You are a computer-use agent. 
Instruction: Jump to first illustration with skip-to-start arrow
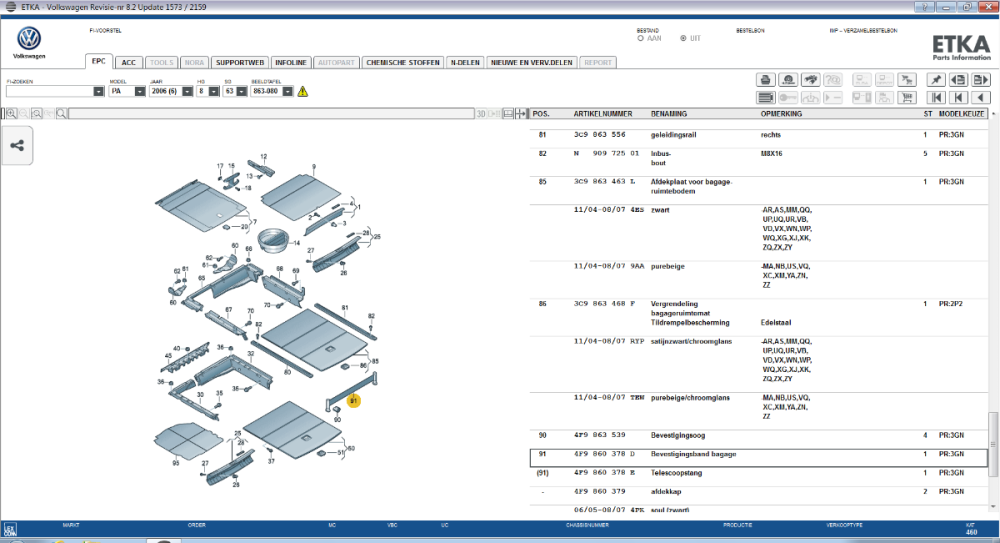tap(936, 98)
